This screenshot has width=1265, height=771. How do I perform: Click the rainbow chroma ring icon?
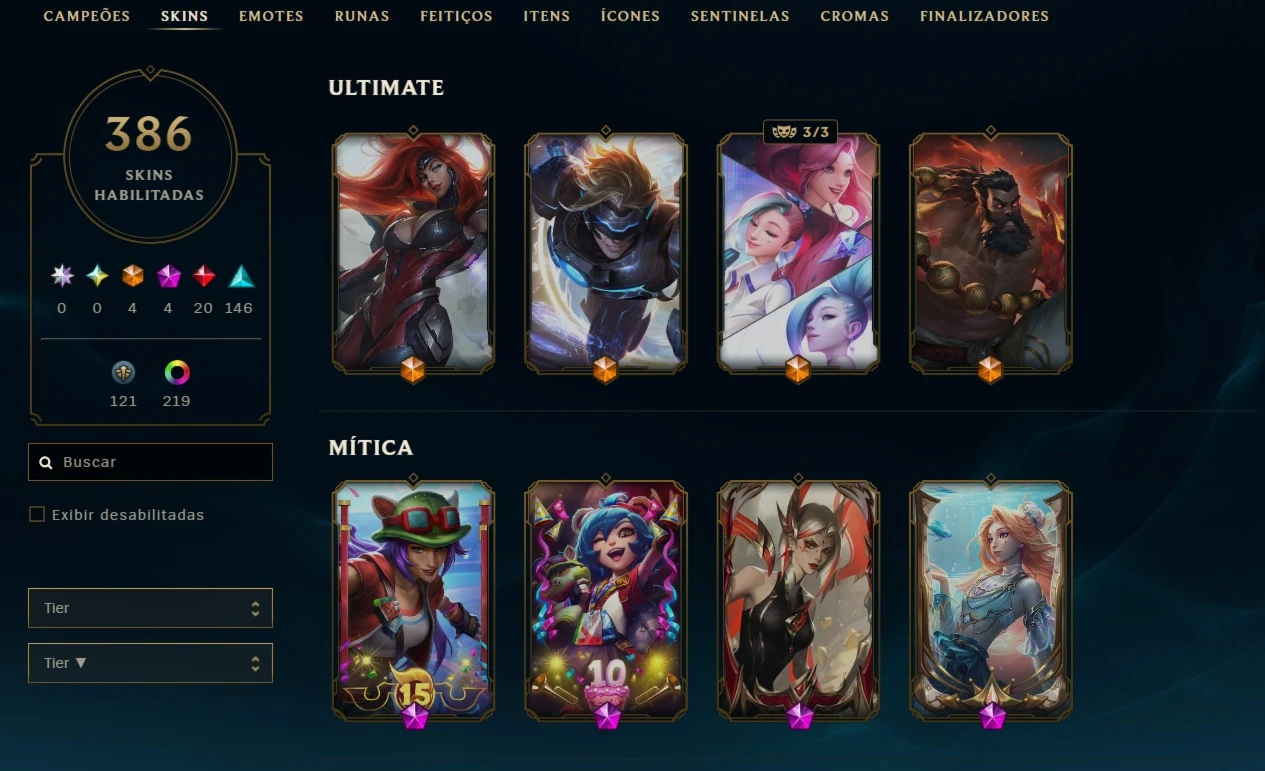[177, 373]
